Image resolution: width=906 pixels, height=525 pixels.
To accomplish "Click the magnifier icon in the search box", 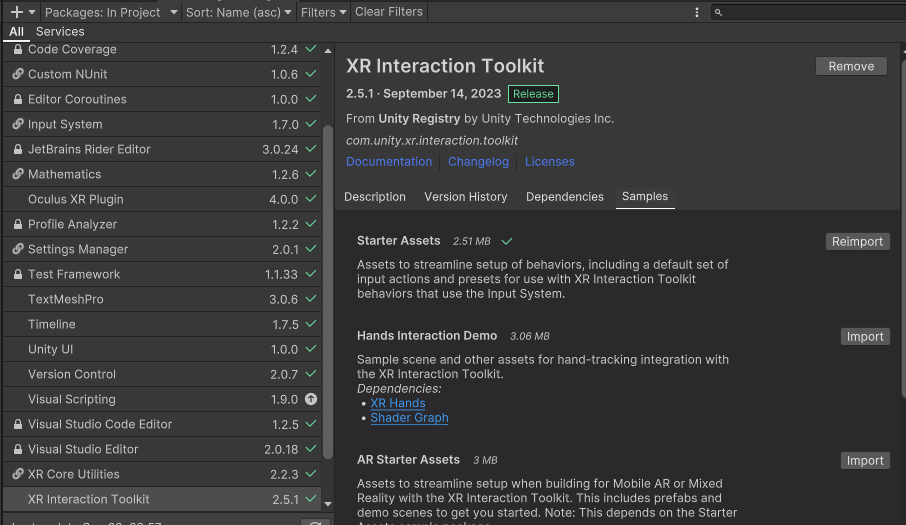I will (718, 12).
